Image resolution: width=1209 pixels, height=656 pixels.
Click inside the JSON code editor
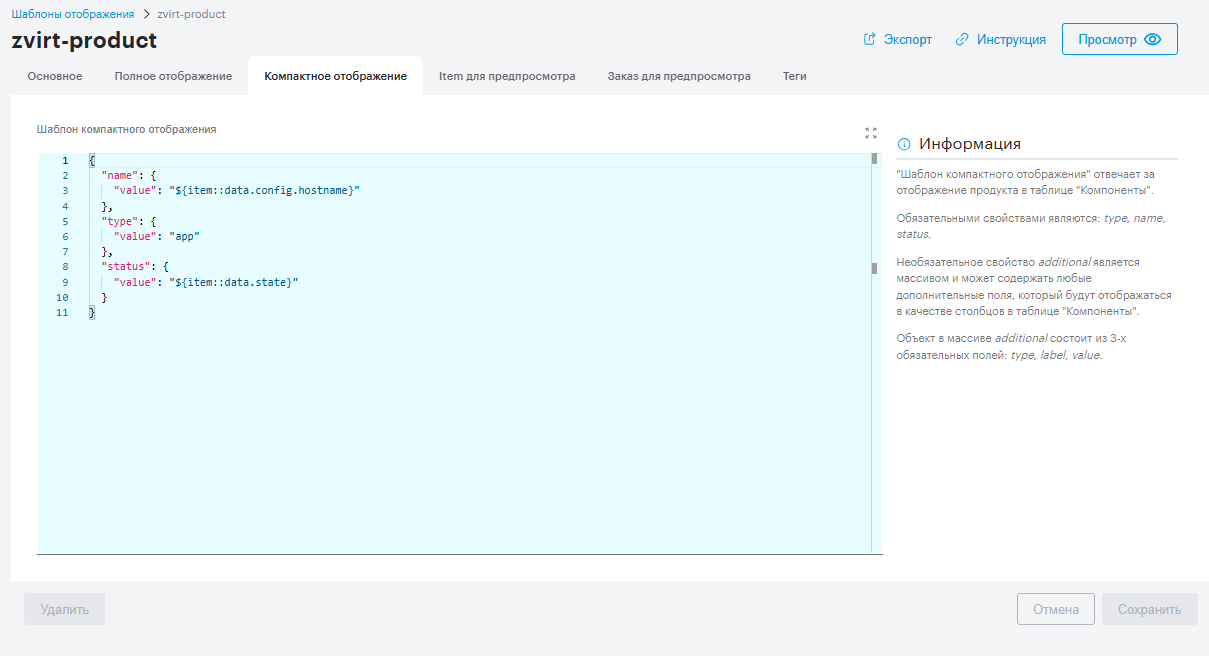(460, 353)
